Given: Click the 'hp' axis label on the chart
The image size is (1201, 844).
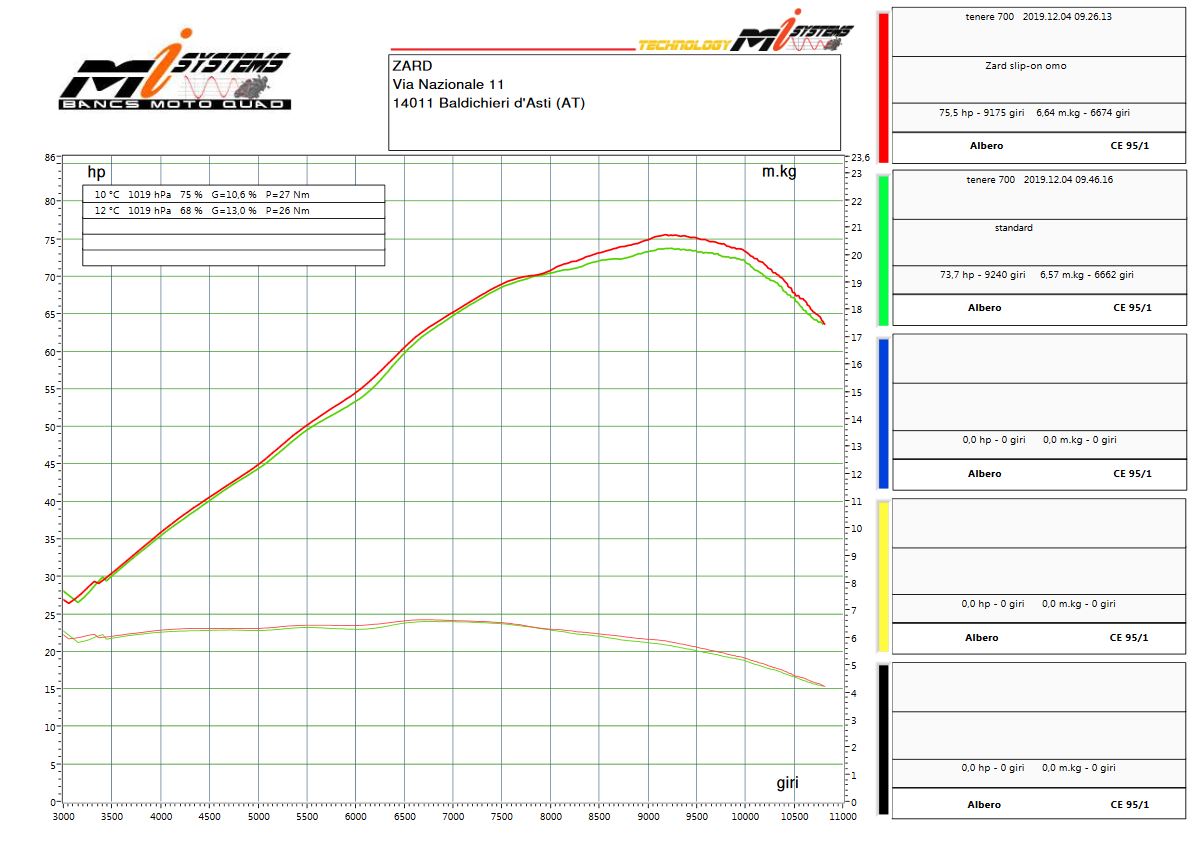Looking at the screenshot, I should click(96, 172).
